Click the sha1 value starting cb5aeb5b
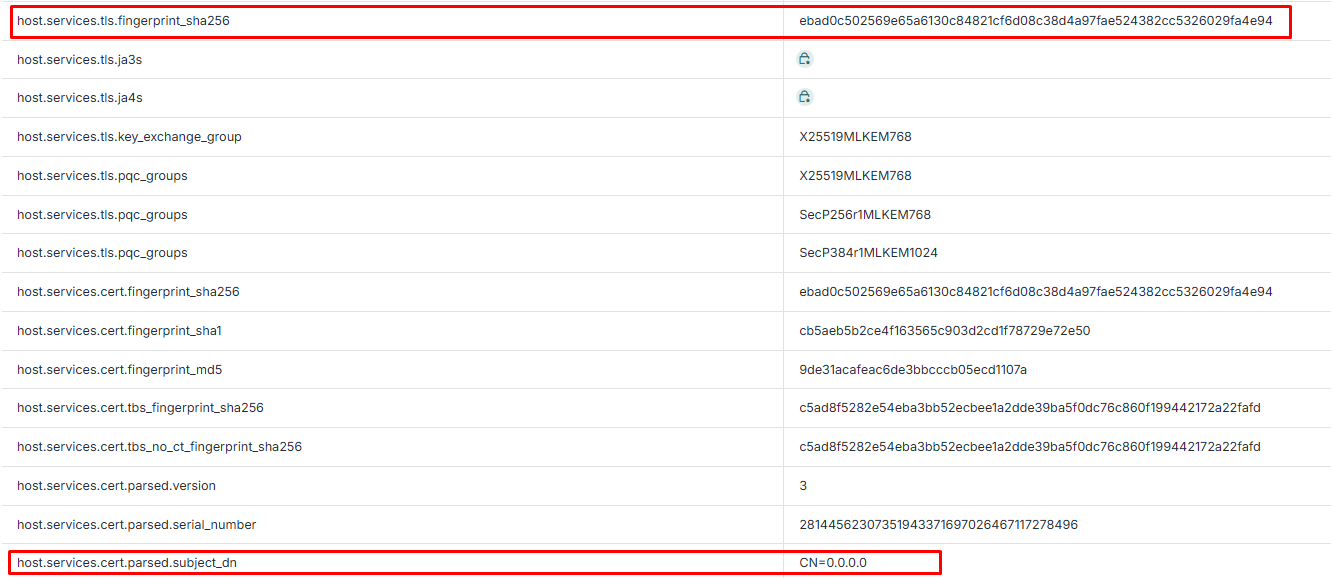 [x=945, y=331]
